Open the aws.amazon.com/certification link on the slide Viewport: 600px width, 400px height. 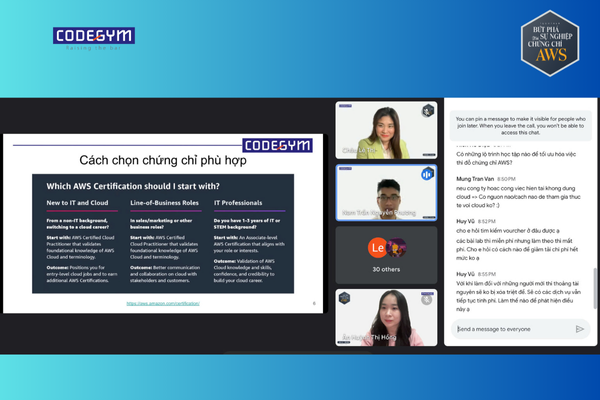pyautogui.click(x=163, y=303)
